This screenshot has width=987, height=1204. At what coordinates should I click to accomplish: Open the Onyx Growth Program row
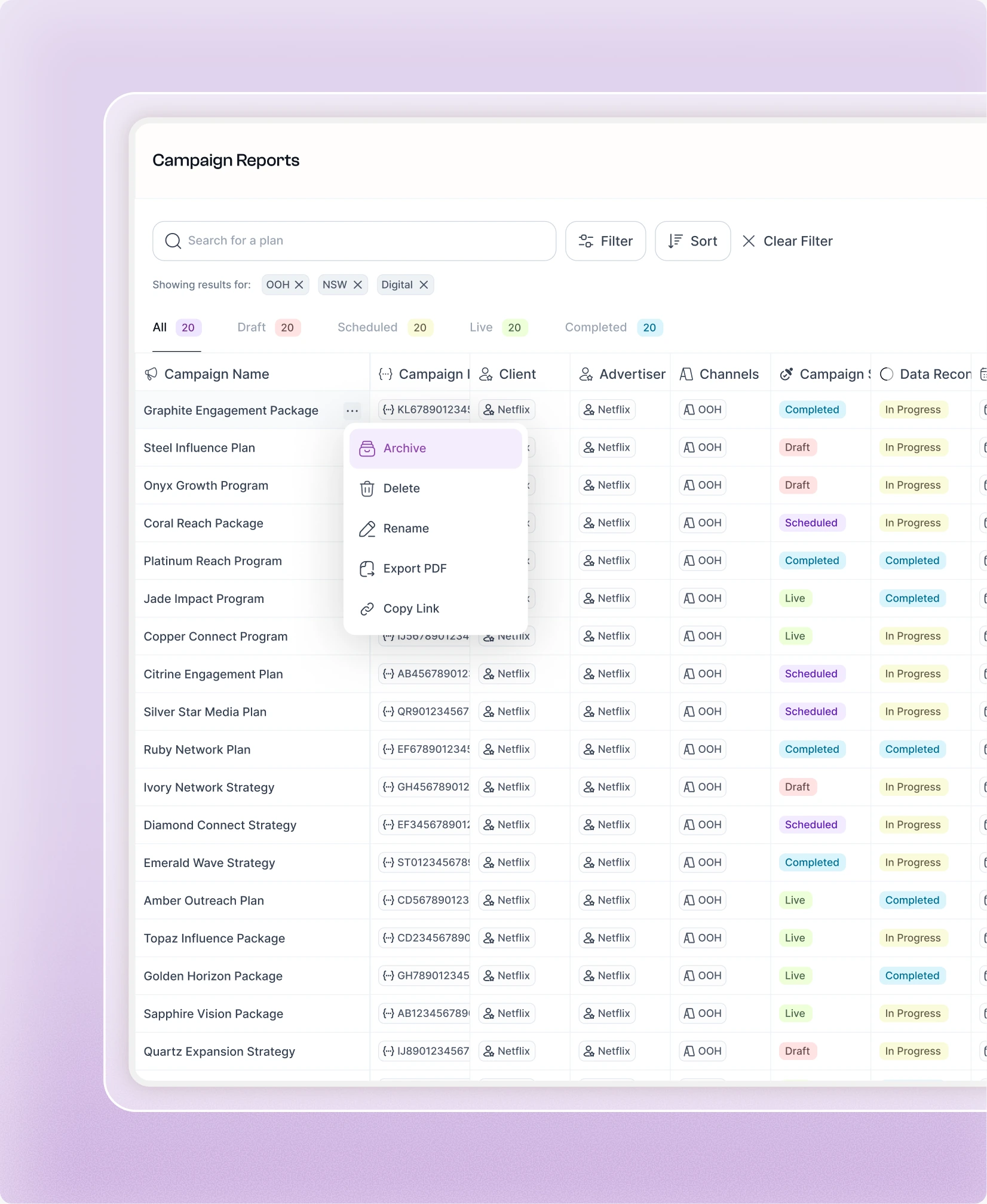pos(206,486)
